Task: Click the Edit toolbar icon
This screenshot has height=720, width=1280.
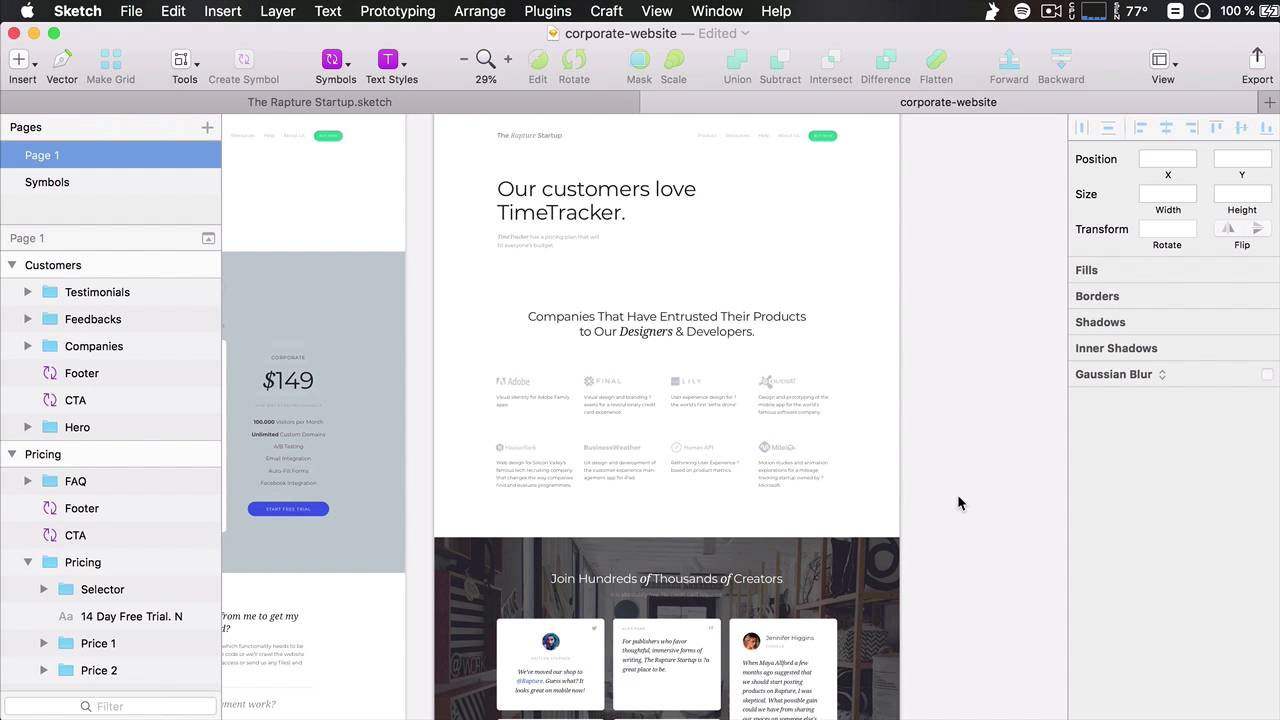Action: 538,60
